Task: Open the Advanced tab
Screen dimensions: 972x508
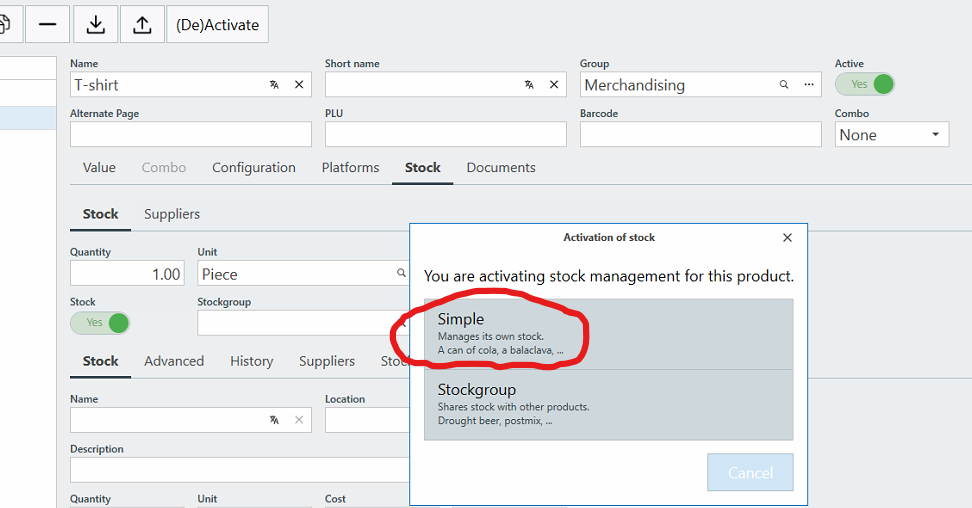Action: coord(174,362)
